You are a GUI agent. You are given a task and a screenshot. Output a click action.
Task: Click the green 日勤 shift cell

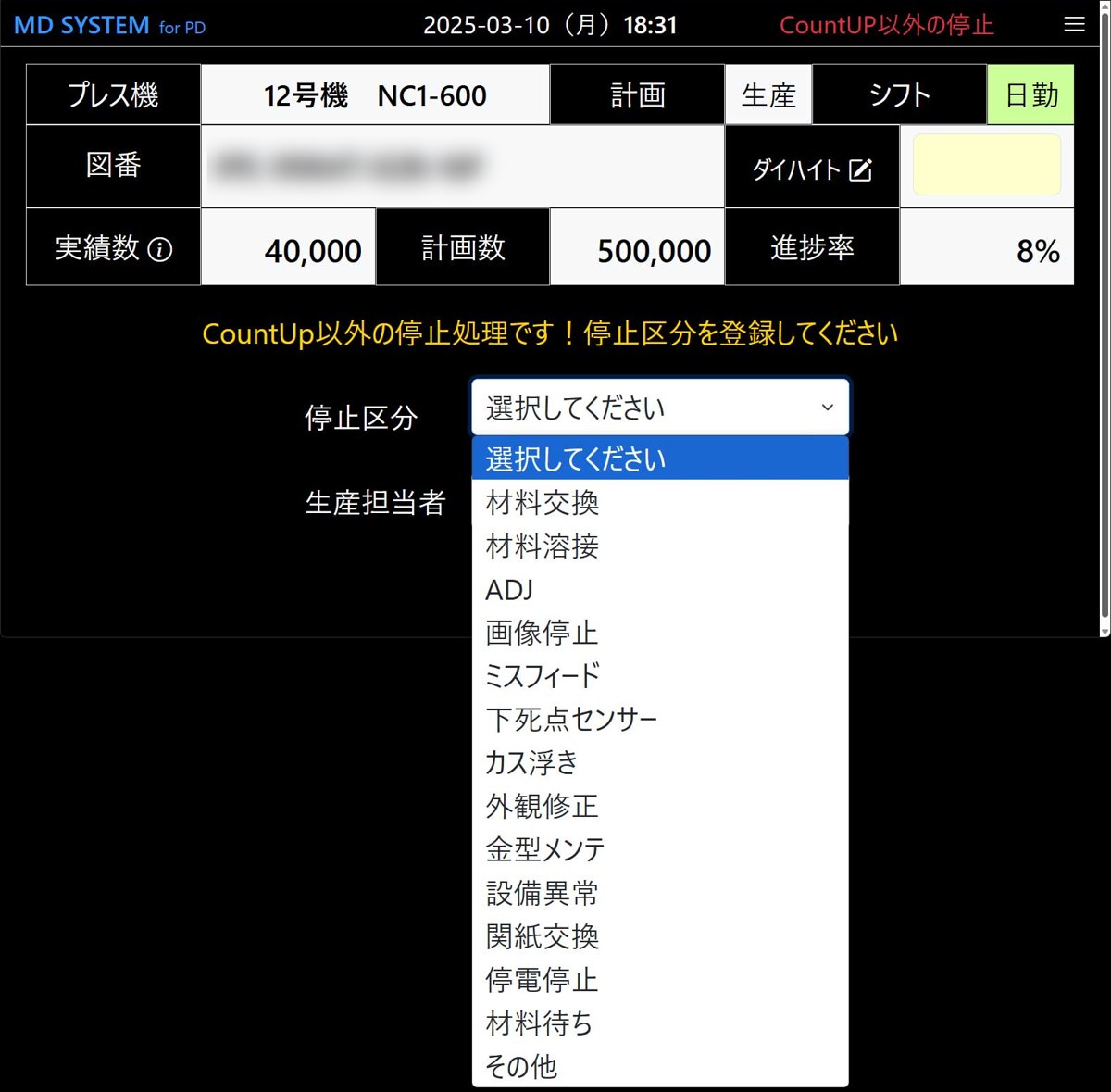[1030, 94]
